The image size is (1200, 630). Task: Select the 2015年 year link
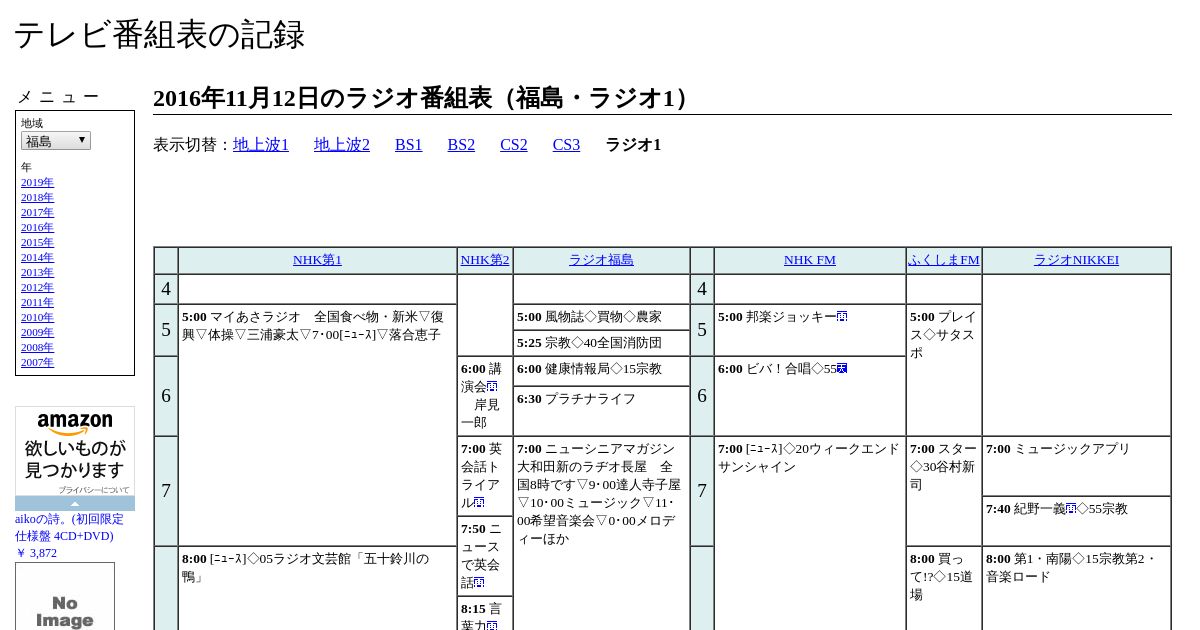coord(37,242)
